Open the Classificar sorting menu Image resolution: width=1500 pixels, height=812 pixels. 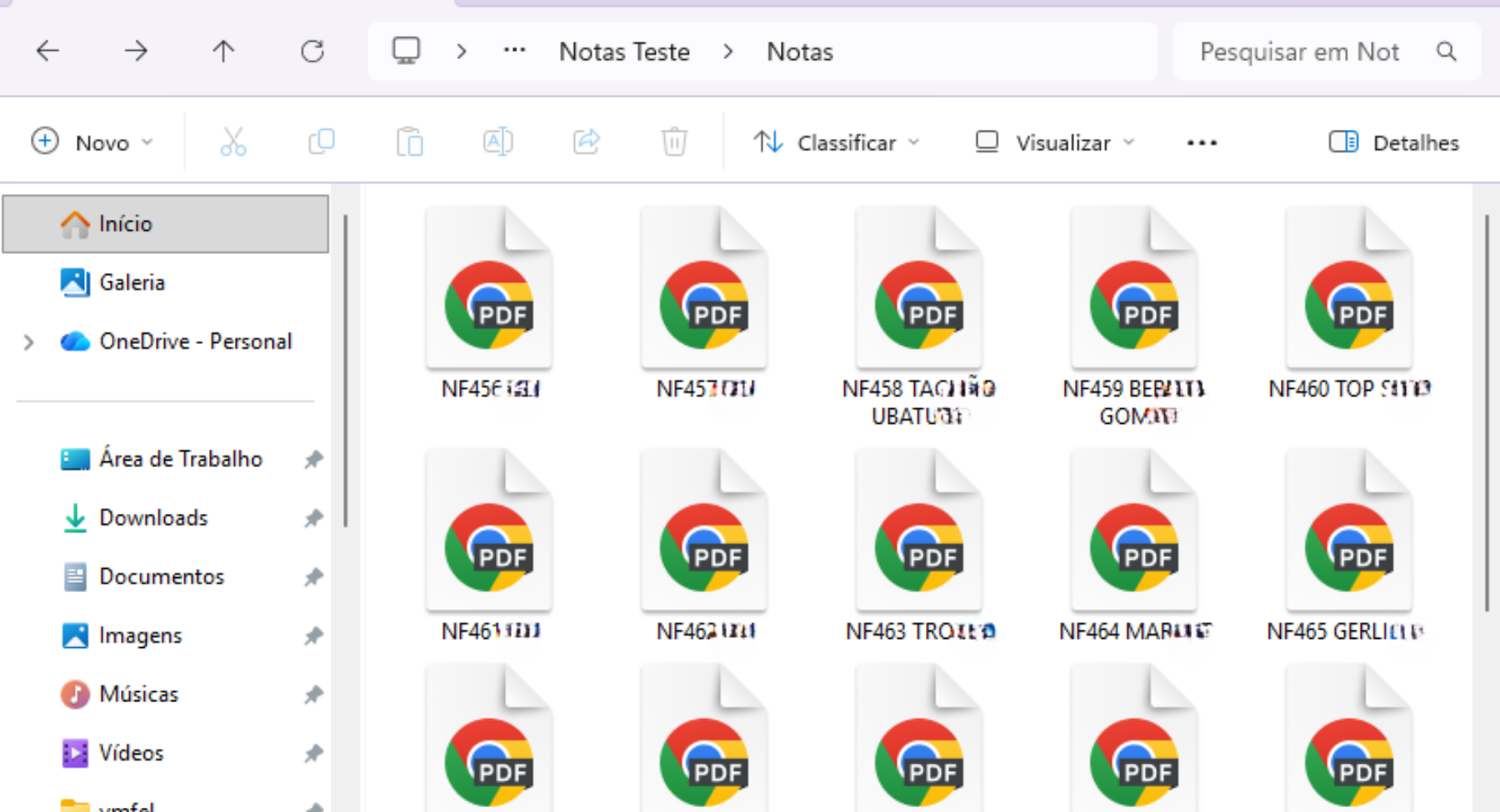pyautogui.click(x=836, y=142)
